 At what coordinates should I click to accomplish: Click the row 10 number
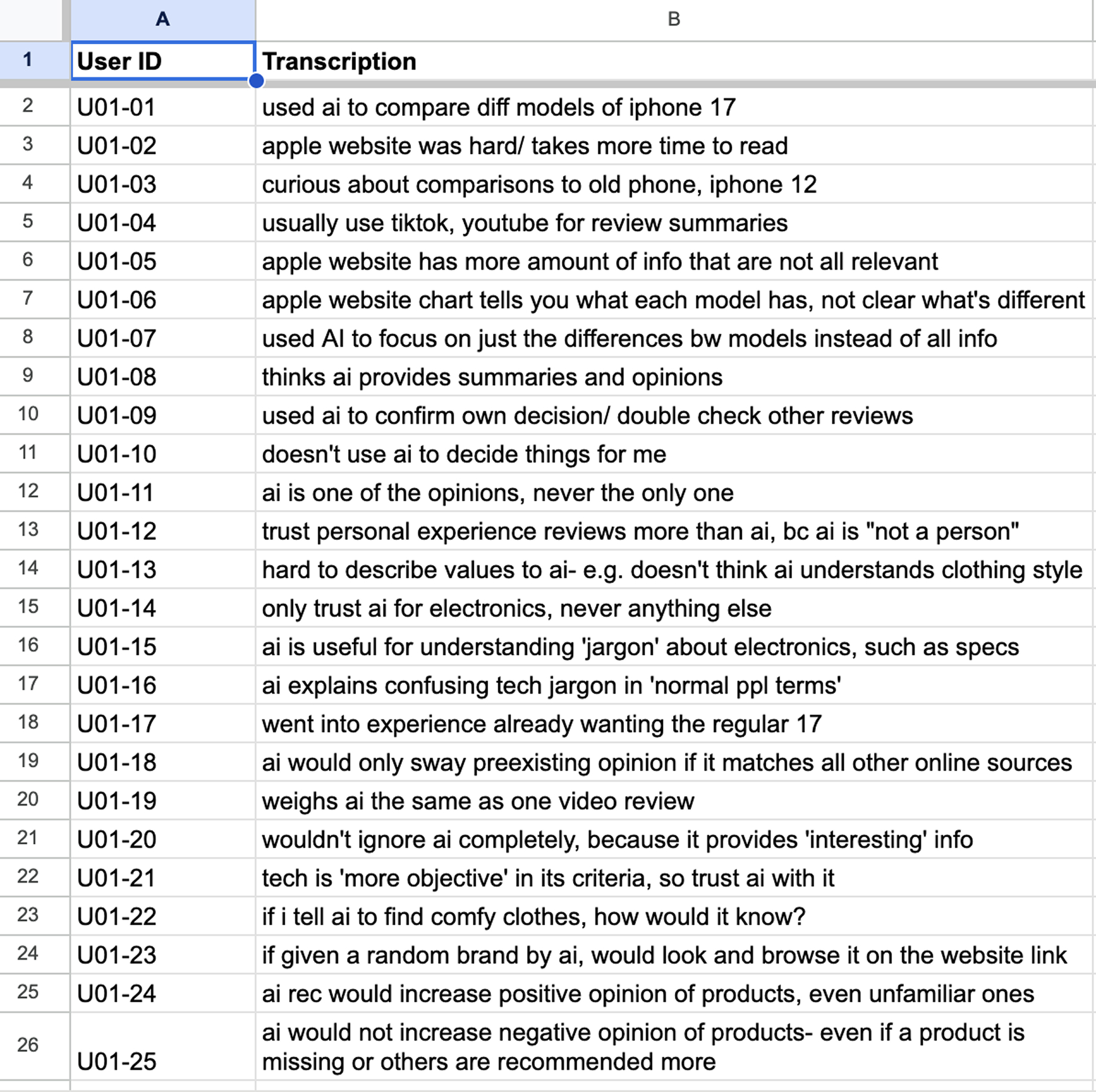tap(27, 415)
